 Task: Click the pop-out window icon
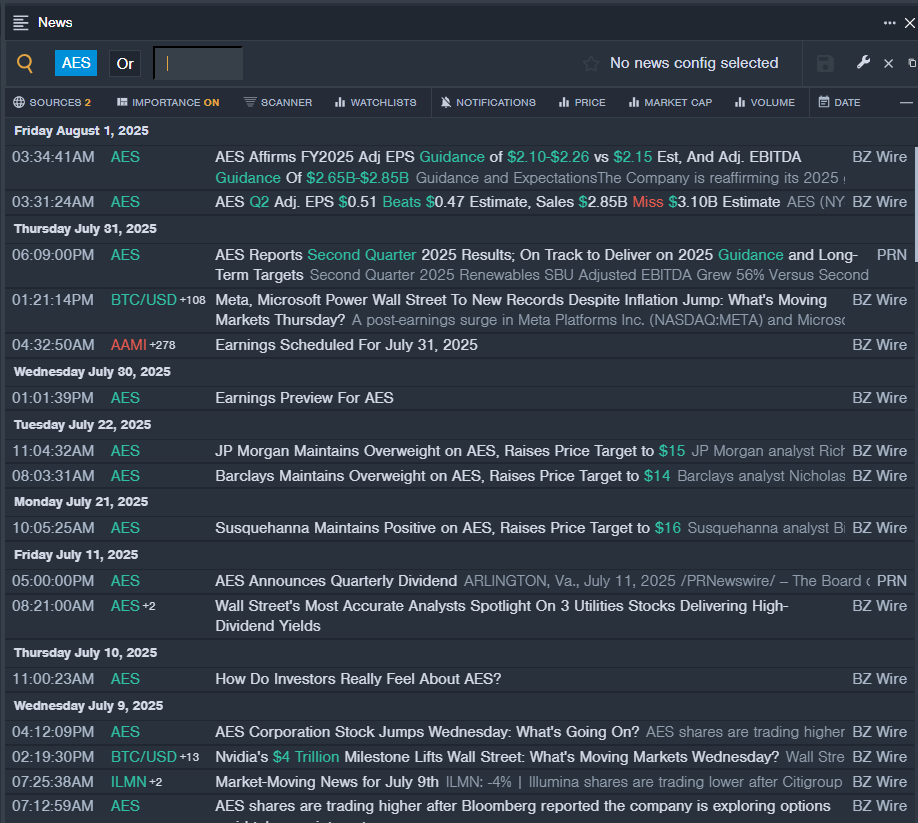912,63
